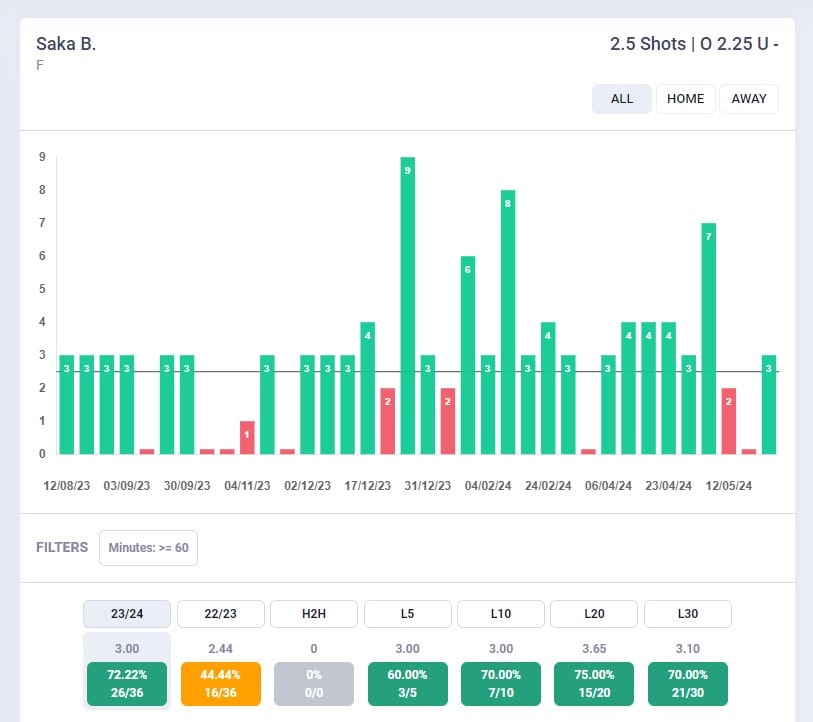Click the 70.00% 7/10 hit-rate box
The image size is (813, 722).
501,684
